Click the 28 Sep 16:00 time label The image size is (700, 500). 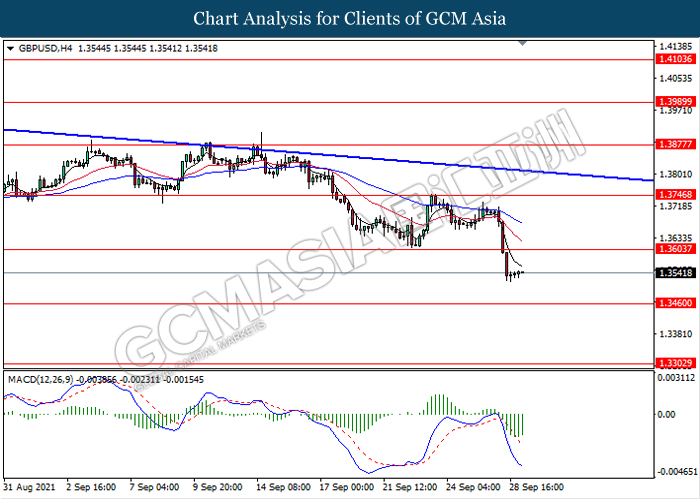537,487
